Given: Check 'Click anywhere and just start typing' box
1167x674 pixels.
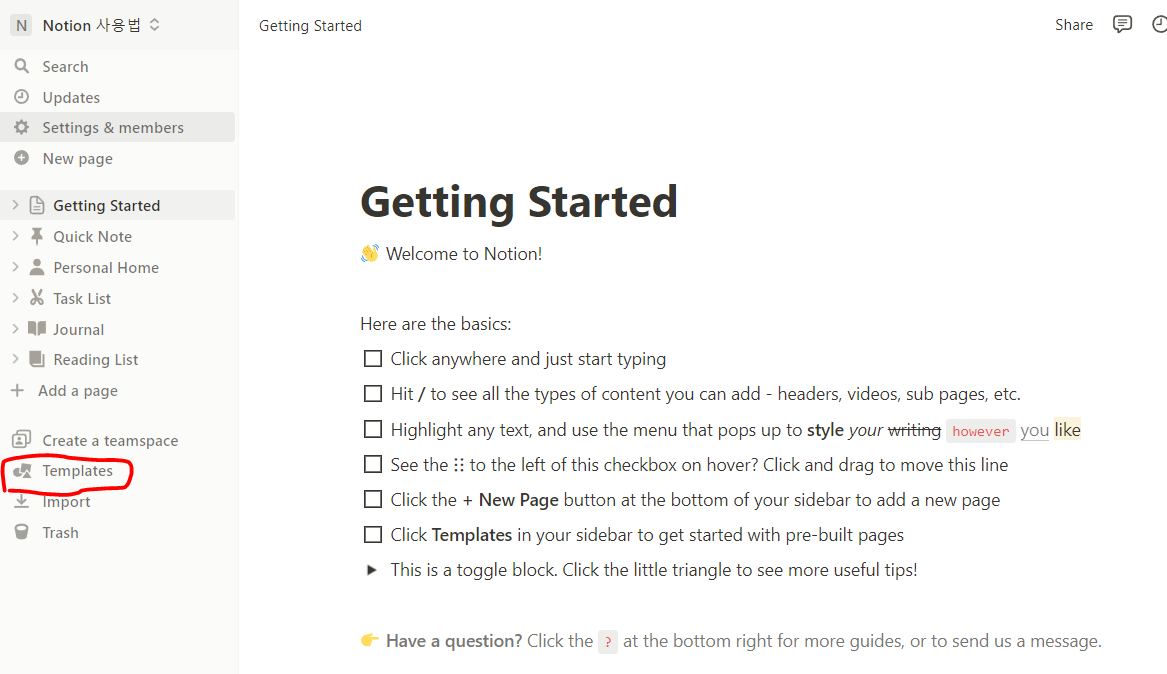Looking at the screenshot, I should point(373,359).
